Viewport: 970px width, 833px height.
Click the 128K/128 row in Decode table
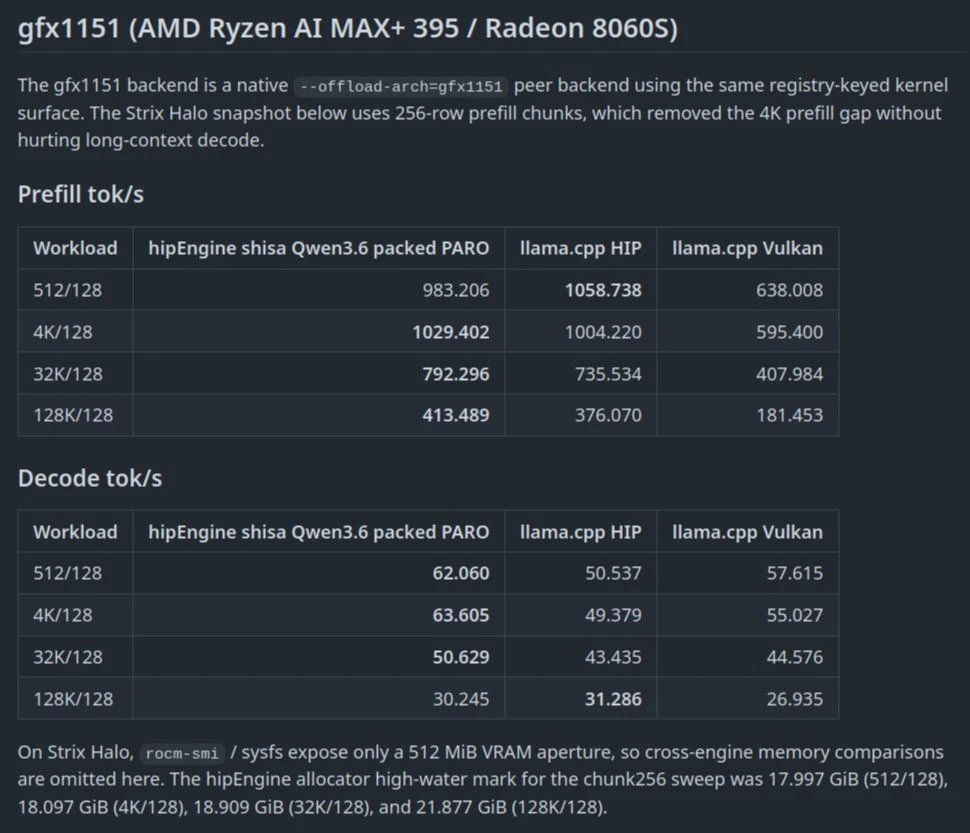point(428,699)
